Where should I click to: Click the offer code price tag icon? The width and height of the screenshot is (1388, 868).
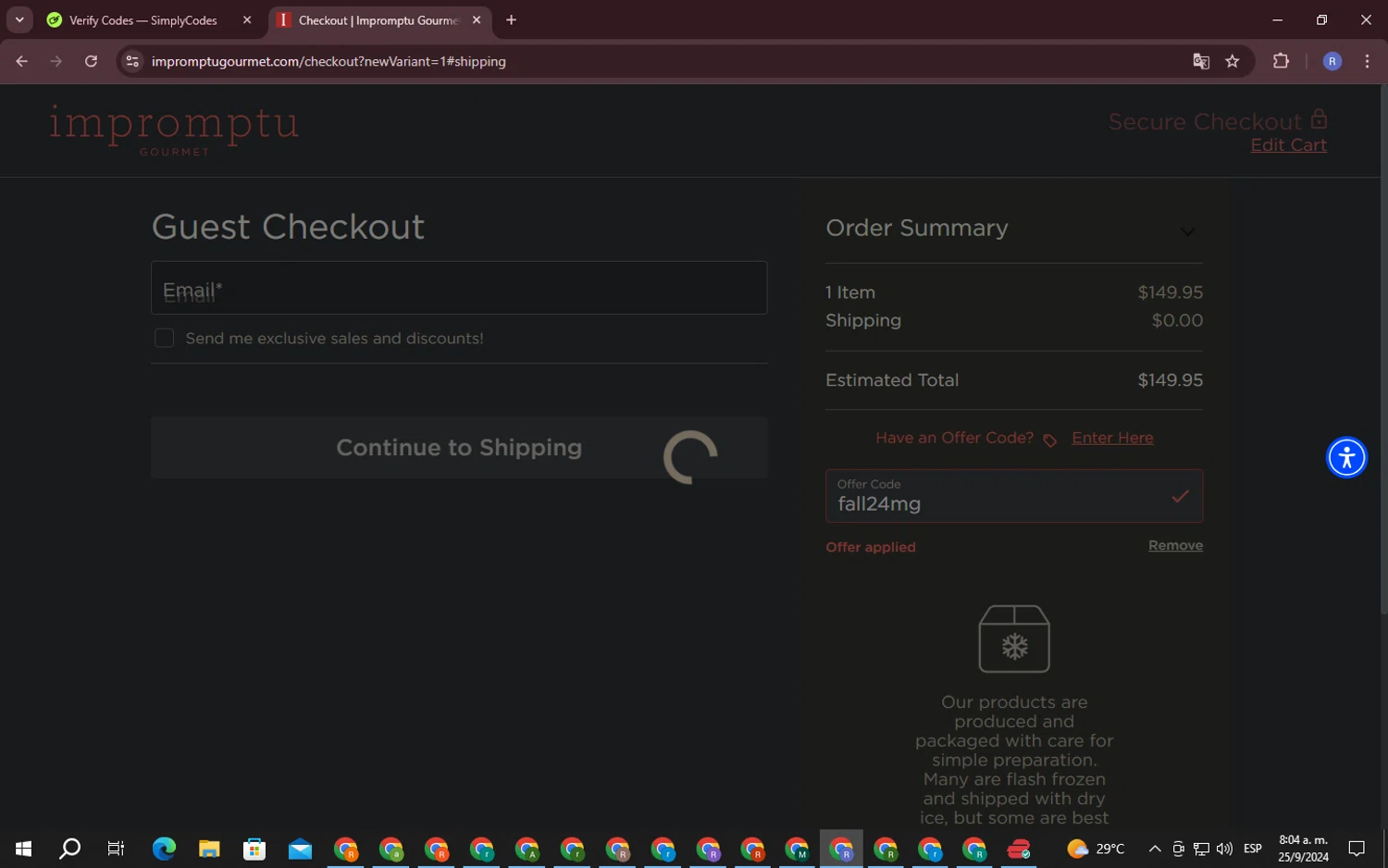point(1049,440)
